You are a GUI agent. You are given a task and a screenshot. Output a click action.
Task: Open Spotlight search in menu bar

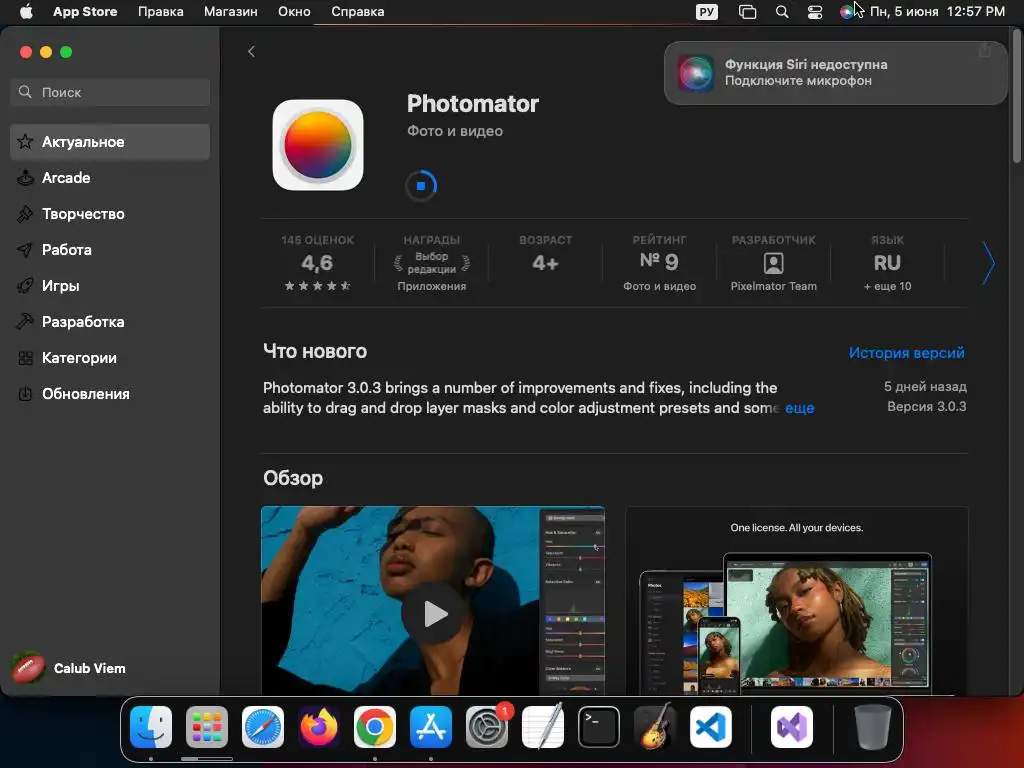782,12
